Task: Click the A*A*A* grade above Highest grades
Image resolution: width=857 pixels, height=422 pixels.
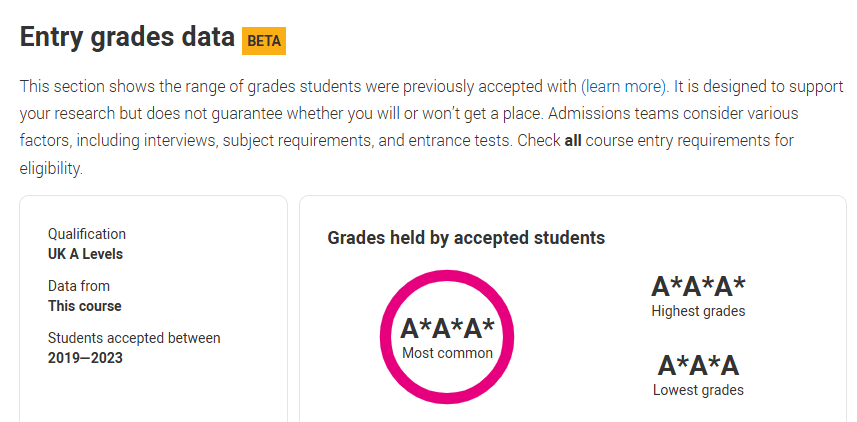Action: coord(698,286)
